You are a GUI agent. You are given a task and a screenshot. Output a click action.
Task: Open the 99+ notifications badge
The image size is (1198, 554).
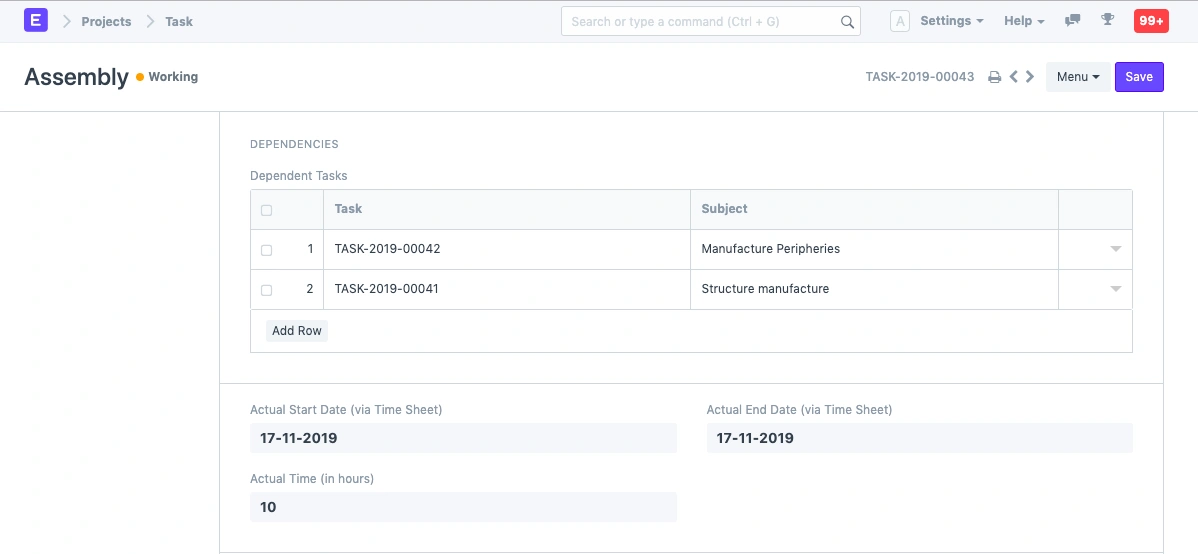[1150, 21]
